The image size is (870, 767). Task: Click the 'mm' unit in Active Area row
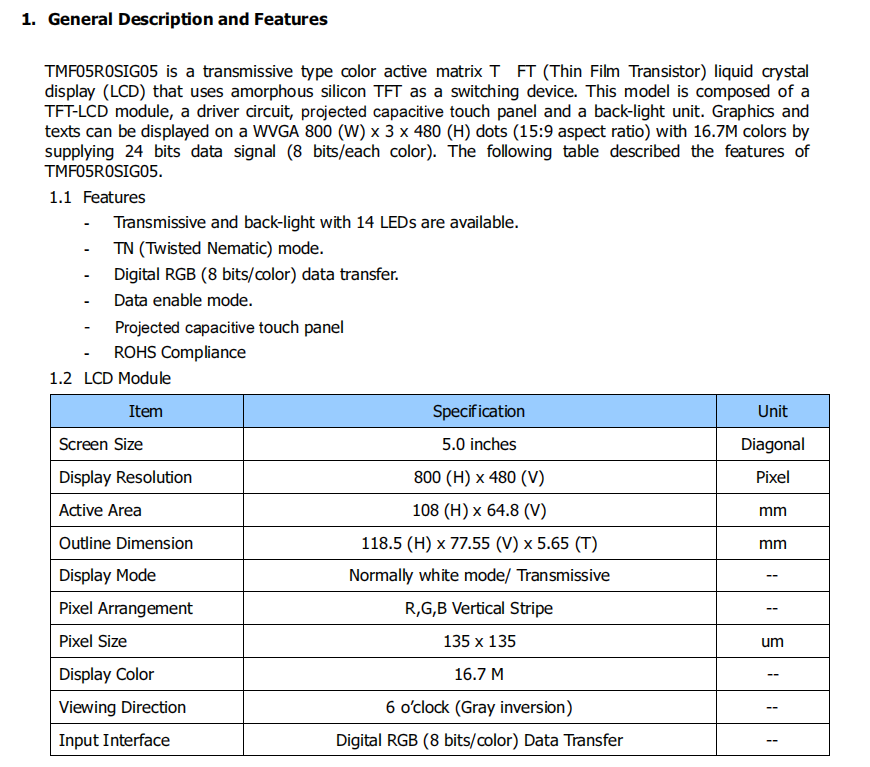point(772,511)
